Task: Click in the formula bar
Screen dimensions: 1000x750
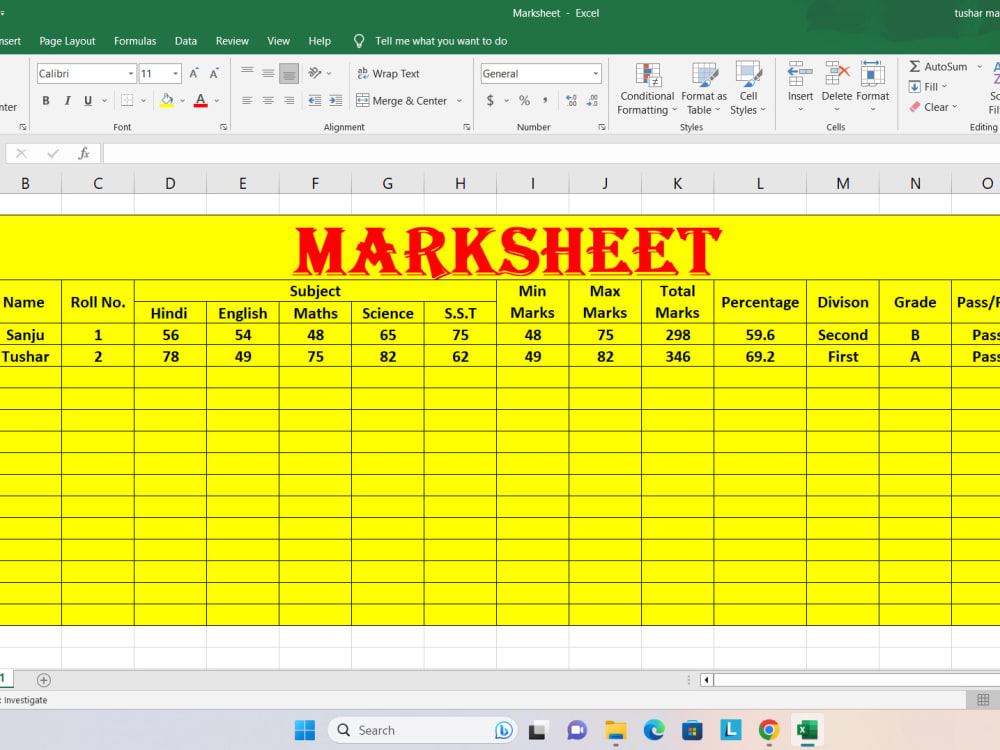Action: click(552, 153)
